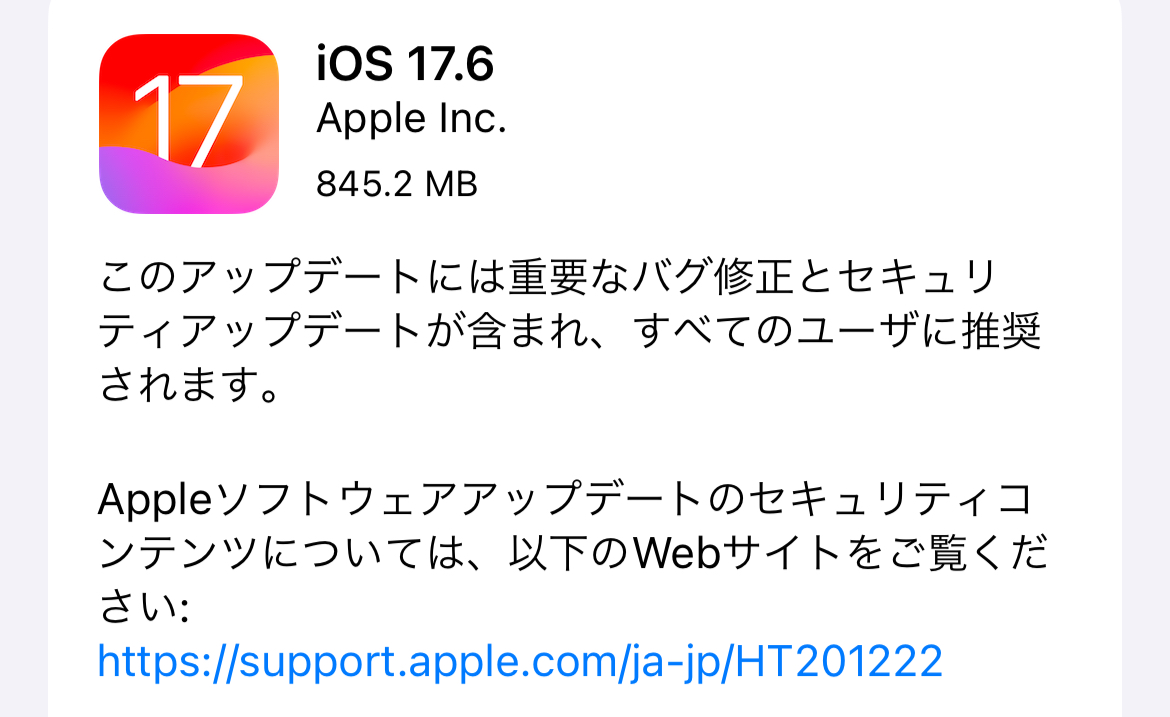Click the さい: line above the URL
This screenshot has height=717, width=1170.
(x=144, y=607)
